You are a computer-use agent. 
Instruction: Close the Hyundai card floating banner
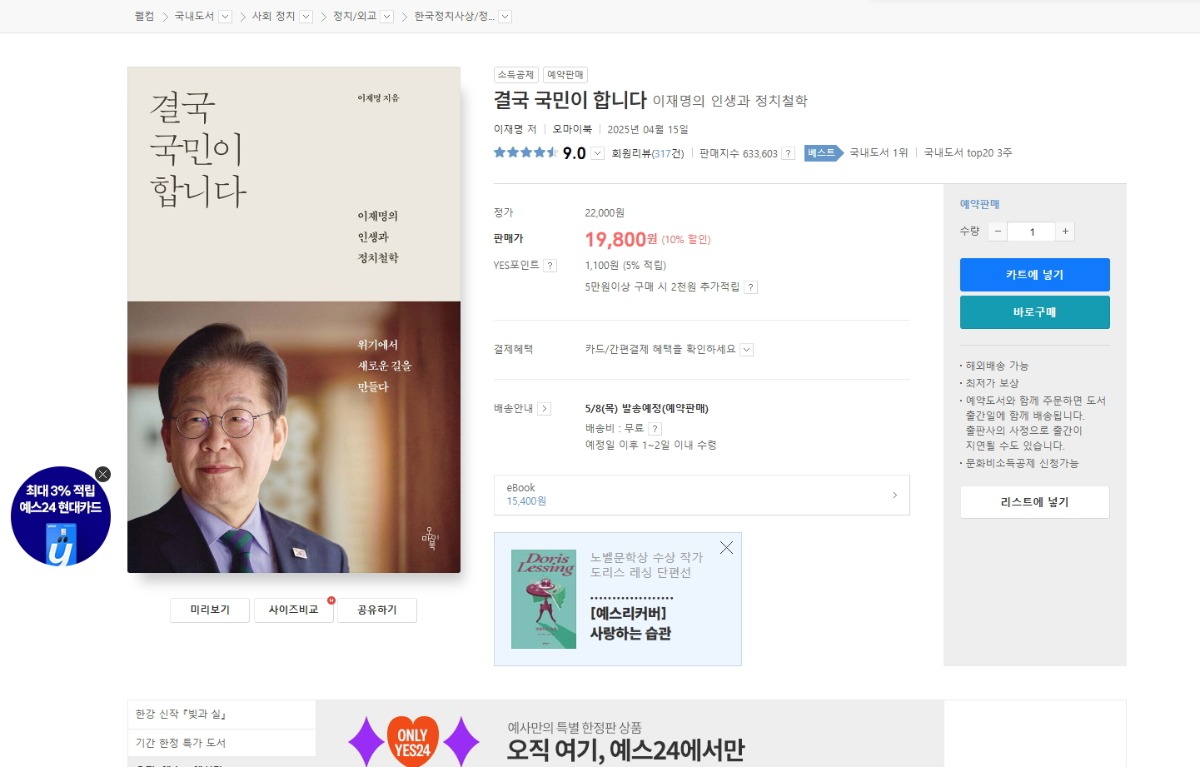click(x=103, y=474)
